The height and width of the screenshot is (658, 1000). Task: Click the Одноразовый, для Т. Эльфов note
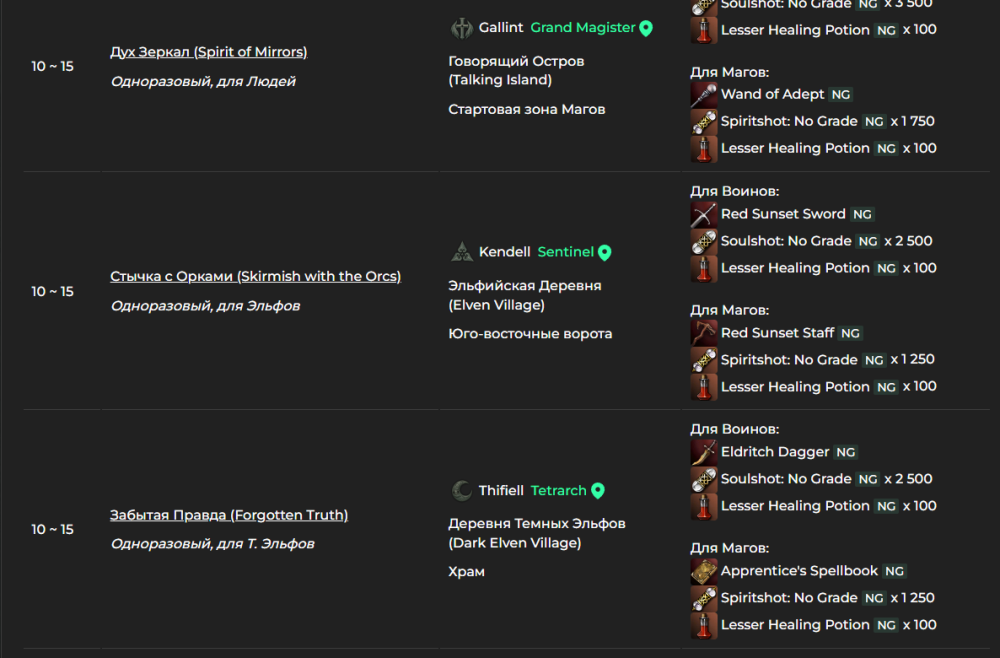click(x=212, y=543)
